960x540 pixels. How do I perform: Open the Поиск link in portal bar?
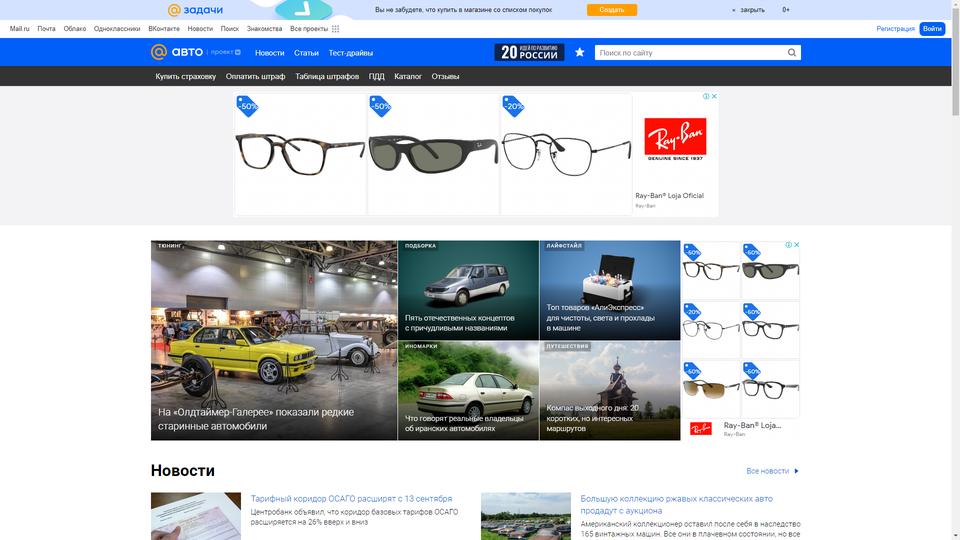tap(230, 29)
